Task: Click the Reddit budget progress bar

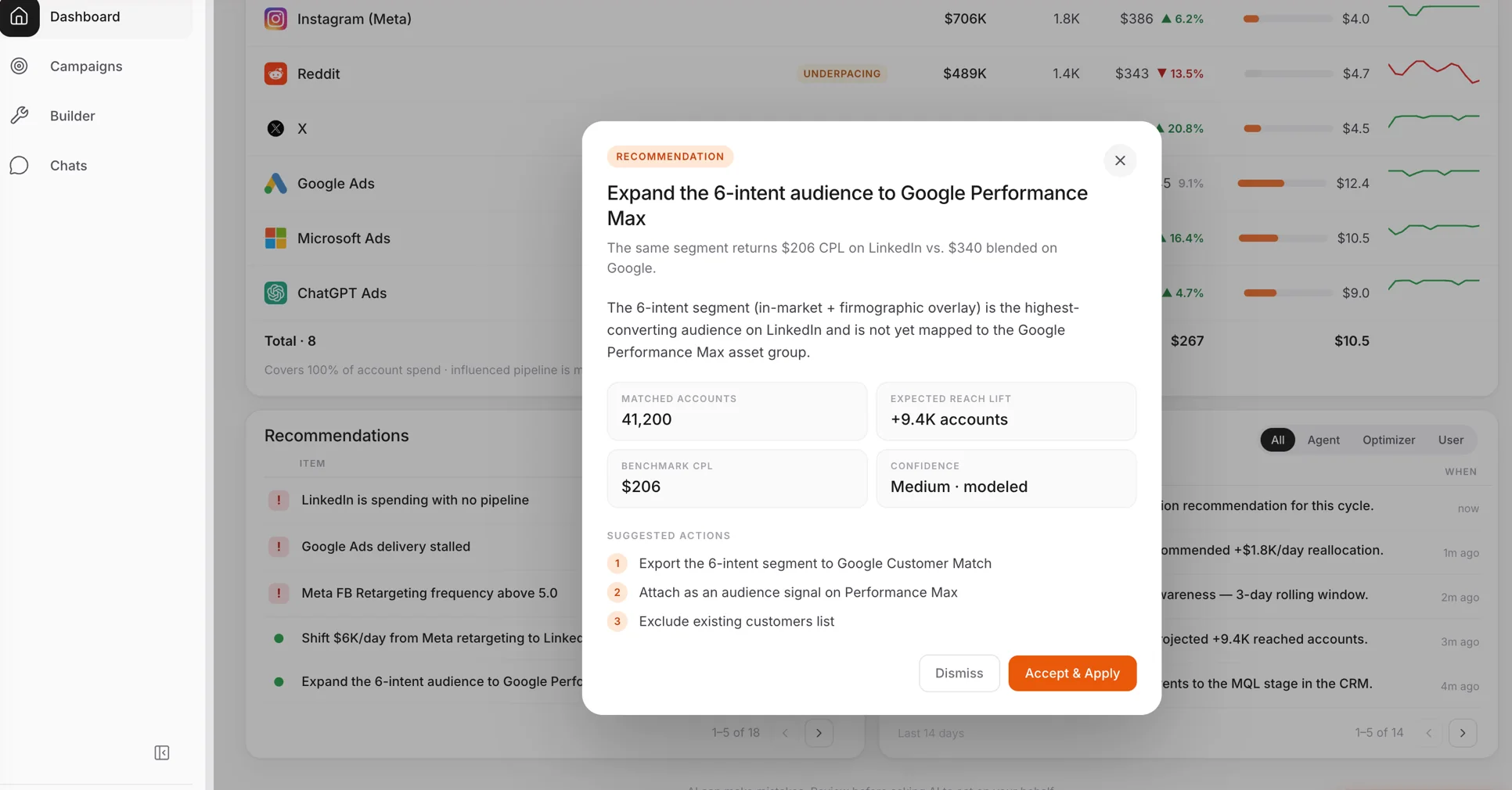Action: (x=1288, y=74)
